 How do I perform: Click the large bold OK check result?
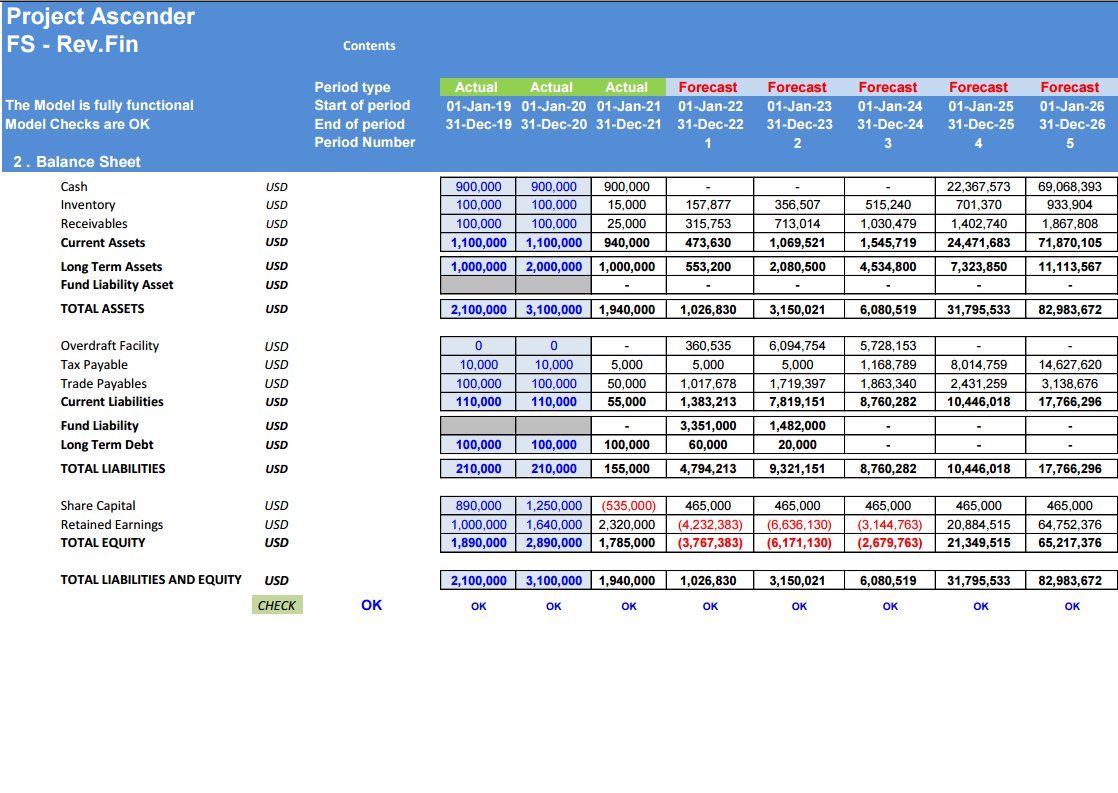tap(371, 605)
